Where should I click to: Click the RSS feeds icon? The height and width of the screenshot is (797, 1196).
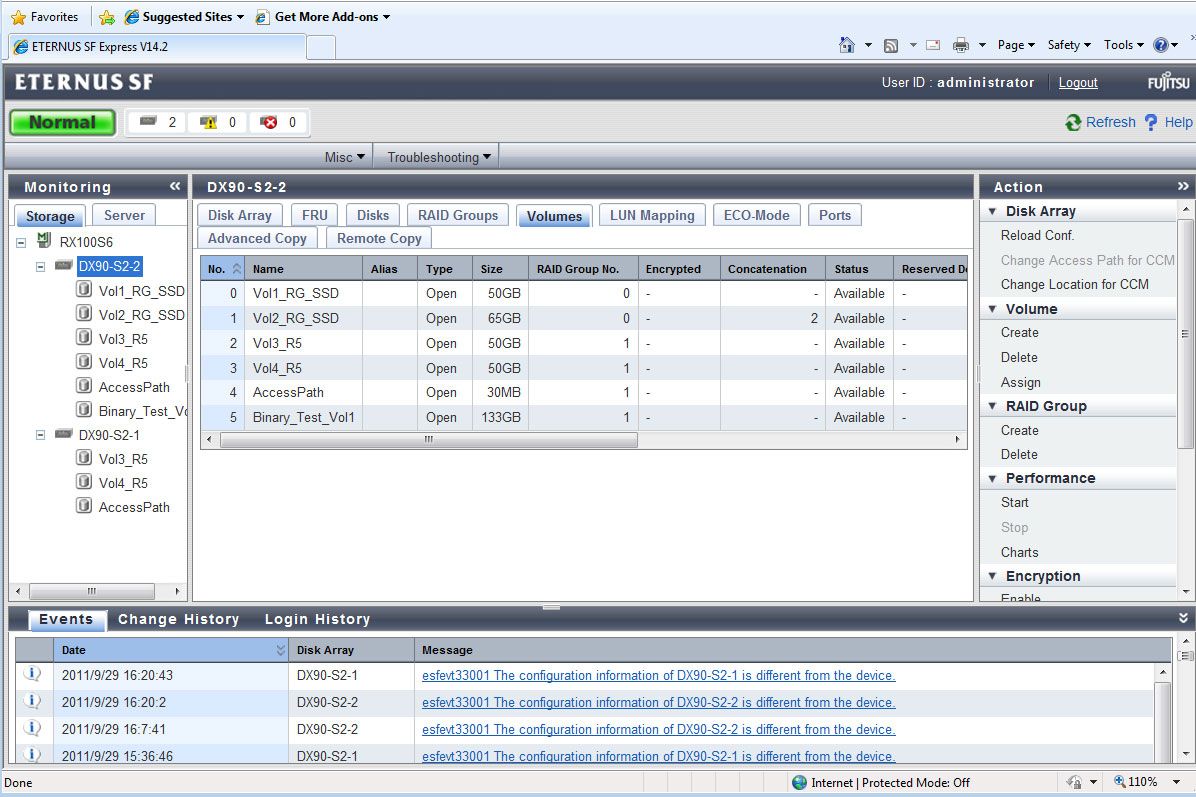891,46
